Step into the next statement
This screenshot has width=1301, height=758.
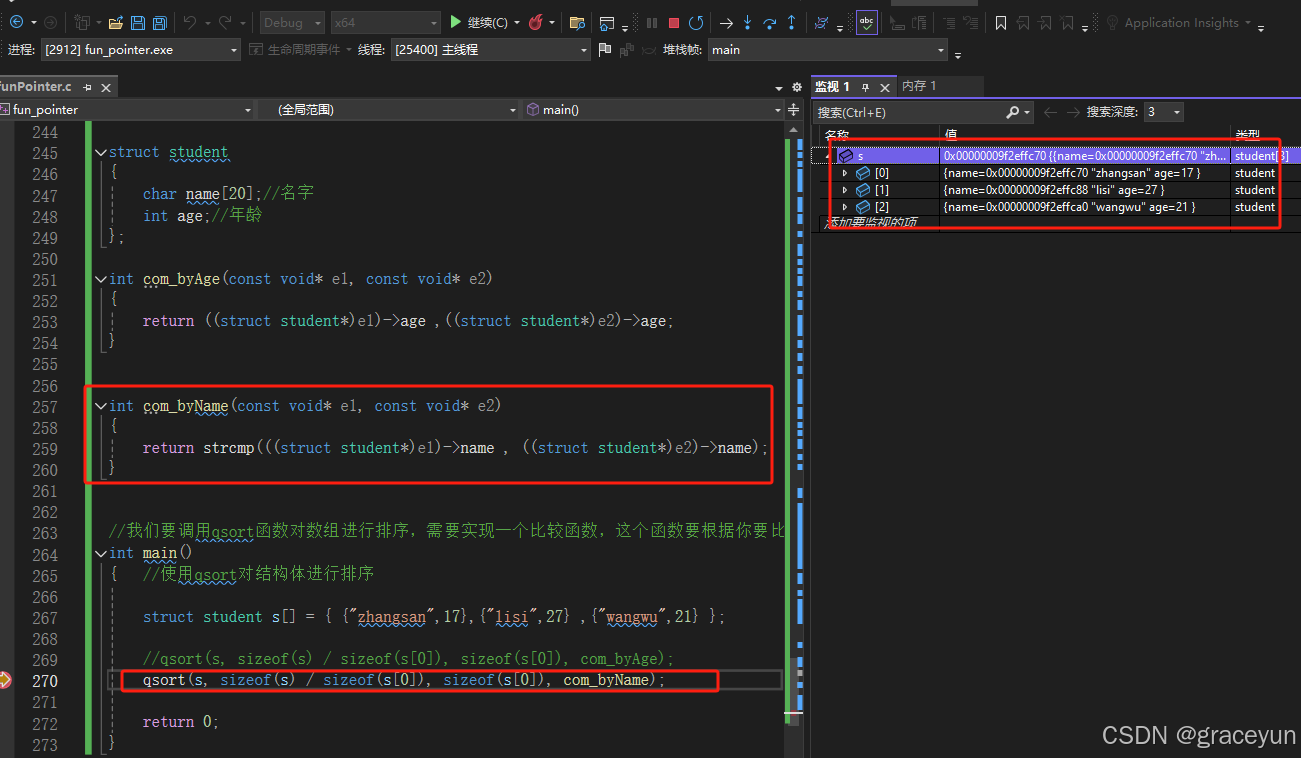[748, 22]
